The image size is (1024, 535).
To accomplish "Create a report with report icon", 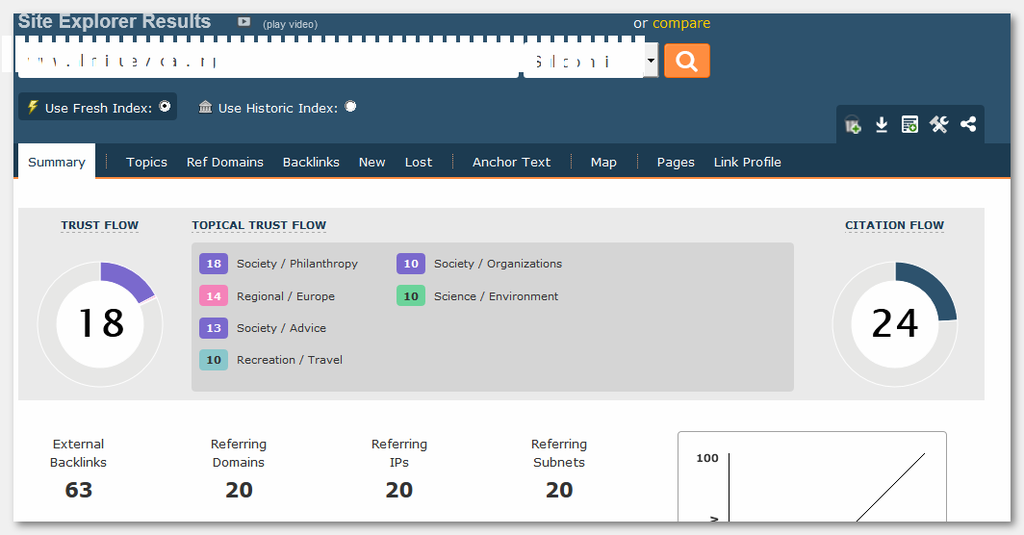I will coord(910,125).
